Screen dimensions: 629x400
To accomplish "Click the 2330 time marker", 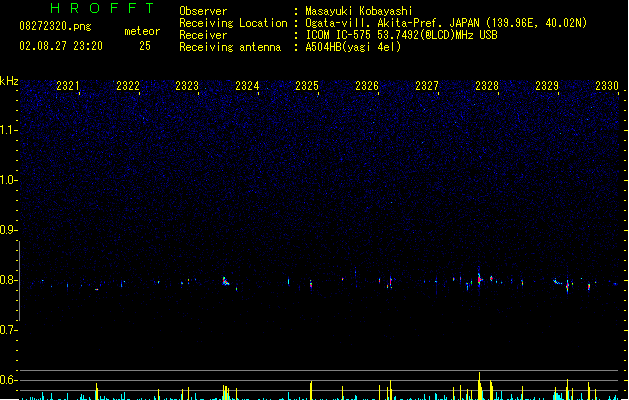I will pos(607,86).
